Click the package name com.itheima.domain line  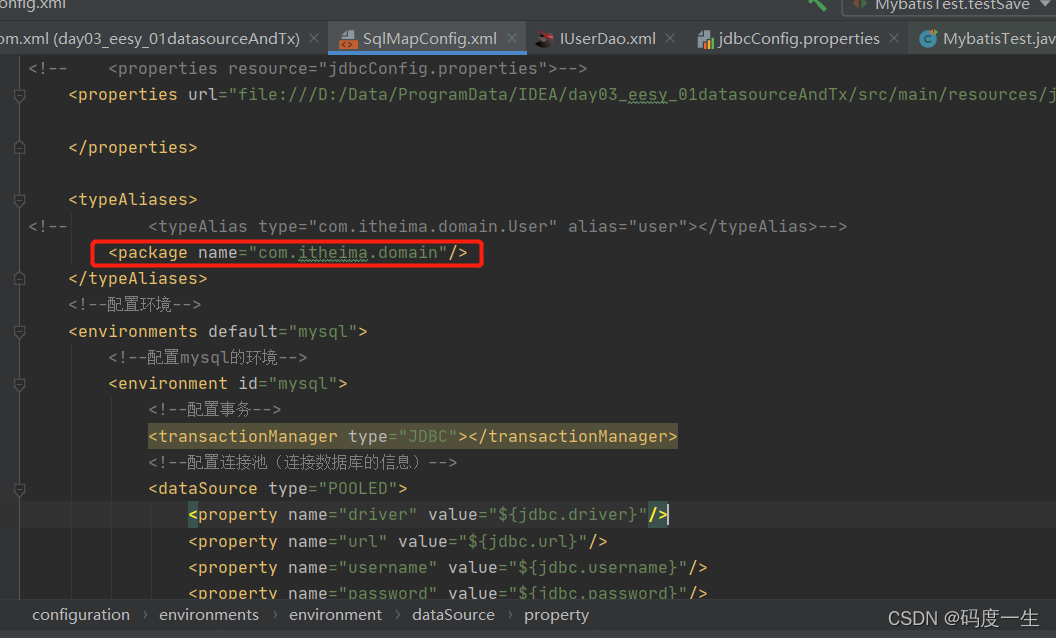pos(288,253)
